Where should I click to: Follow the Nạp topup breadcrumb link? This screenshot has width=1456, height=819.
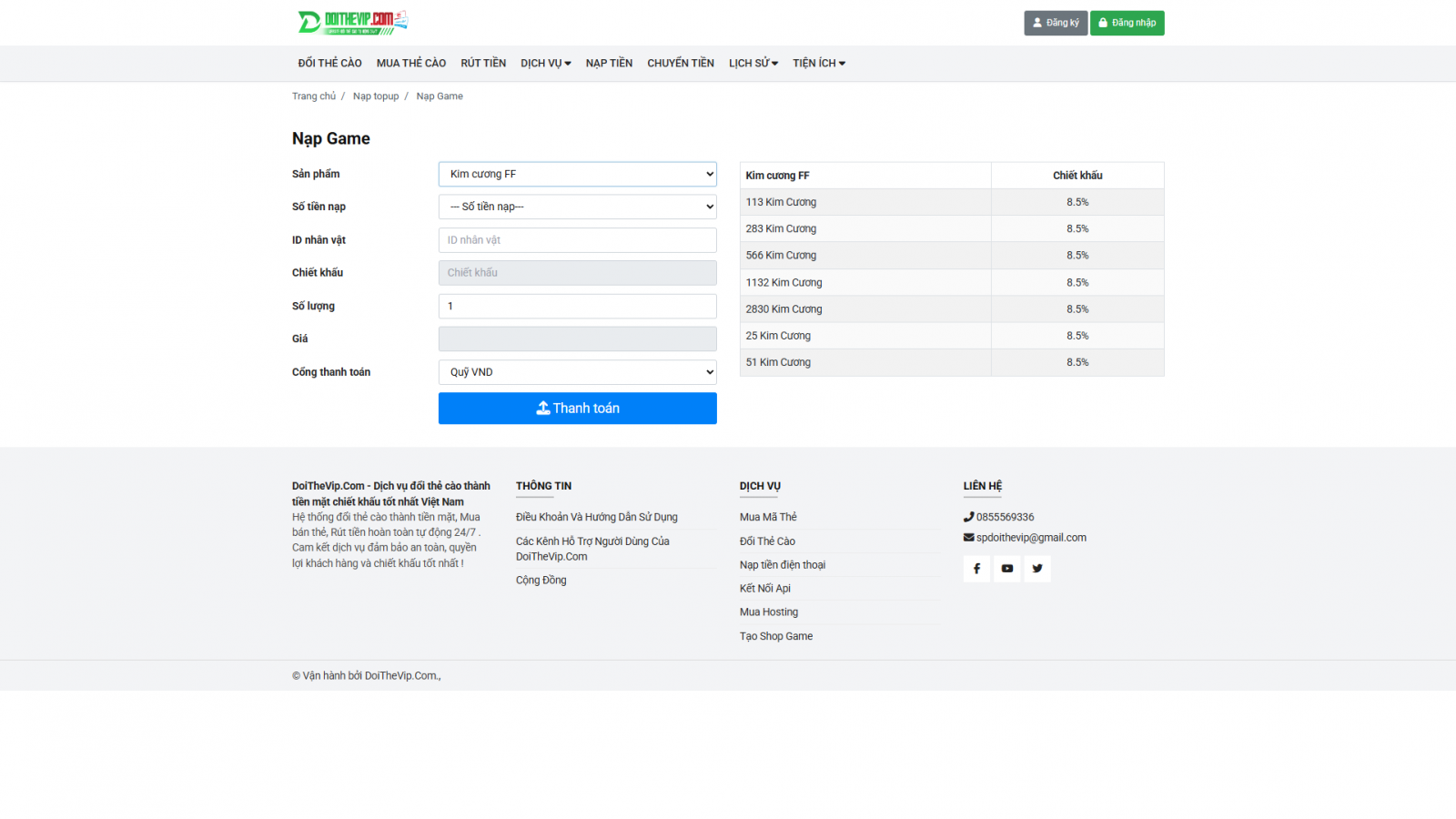point(376,96)
